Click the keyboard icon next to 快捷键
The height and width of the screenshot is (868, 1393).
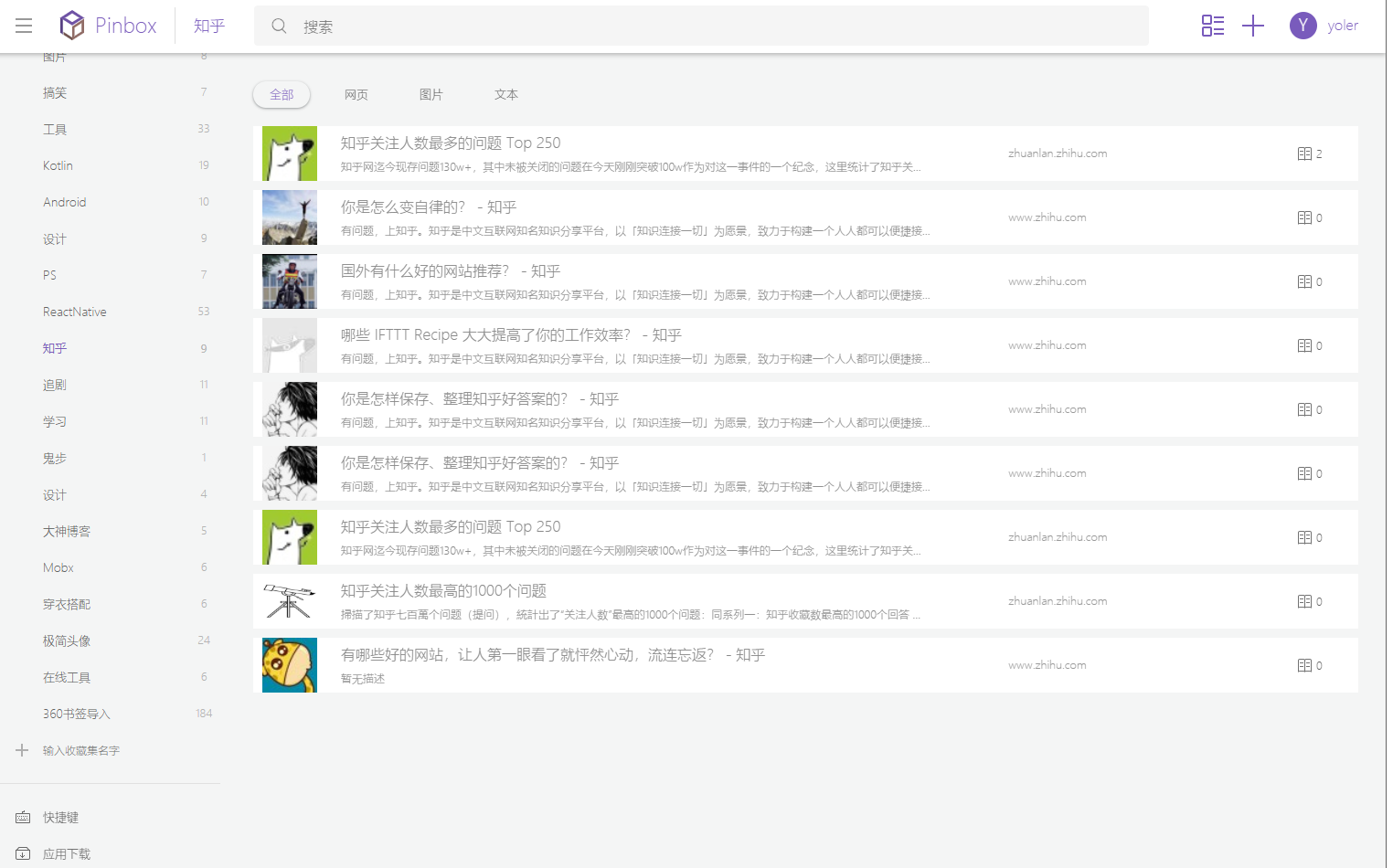tap(23, 817)
